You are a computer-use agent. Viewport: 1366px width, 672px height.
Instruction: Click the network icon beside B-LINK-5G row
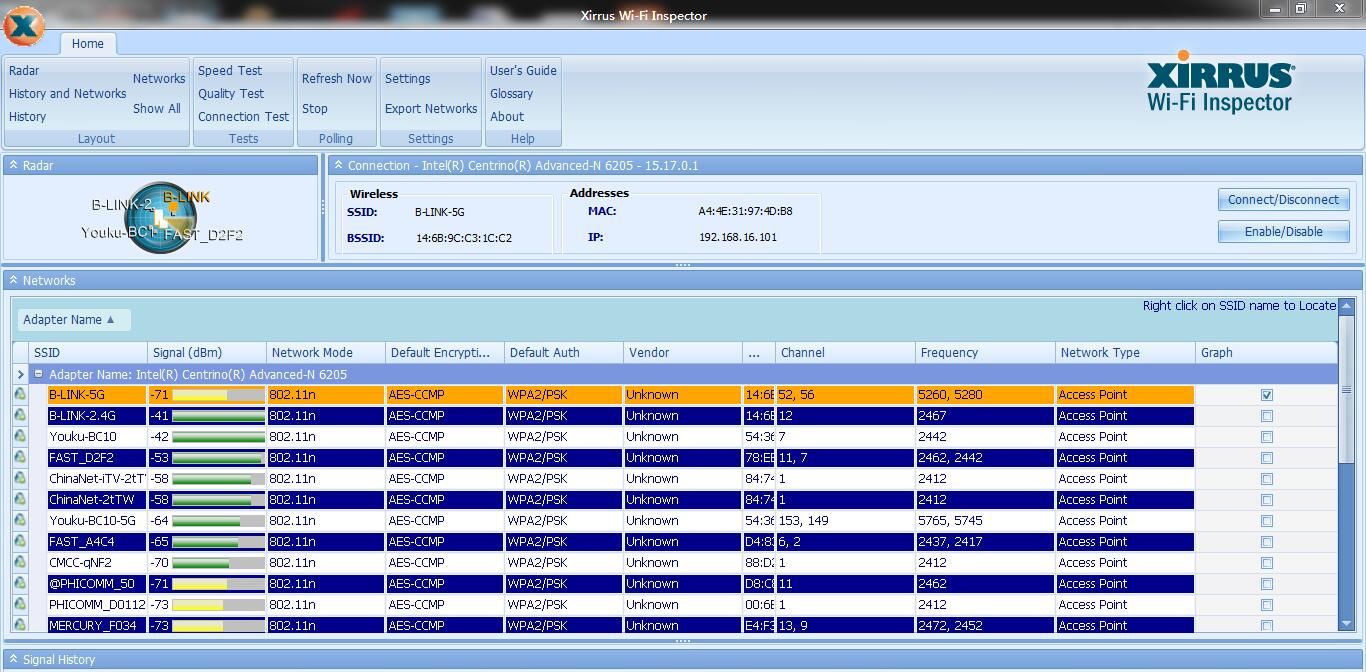tap(20, 395)
